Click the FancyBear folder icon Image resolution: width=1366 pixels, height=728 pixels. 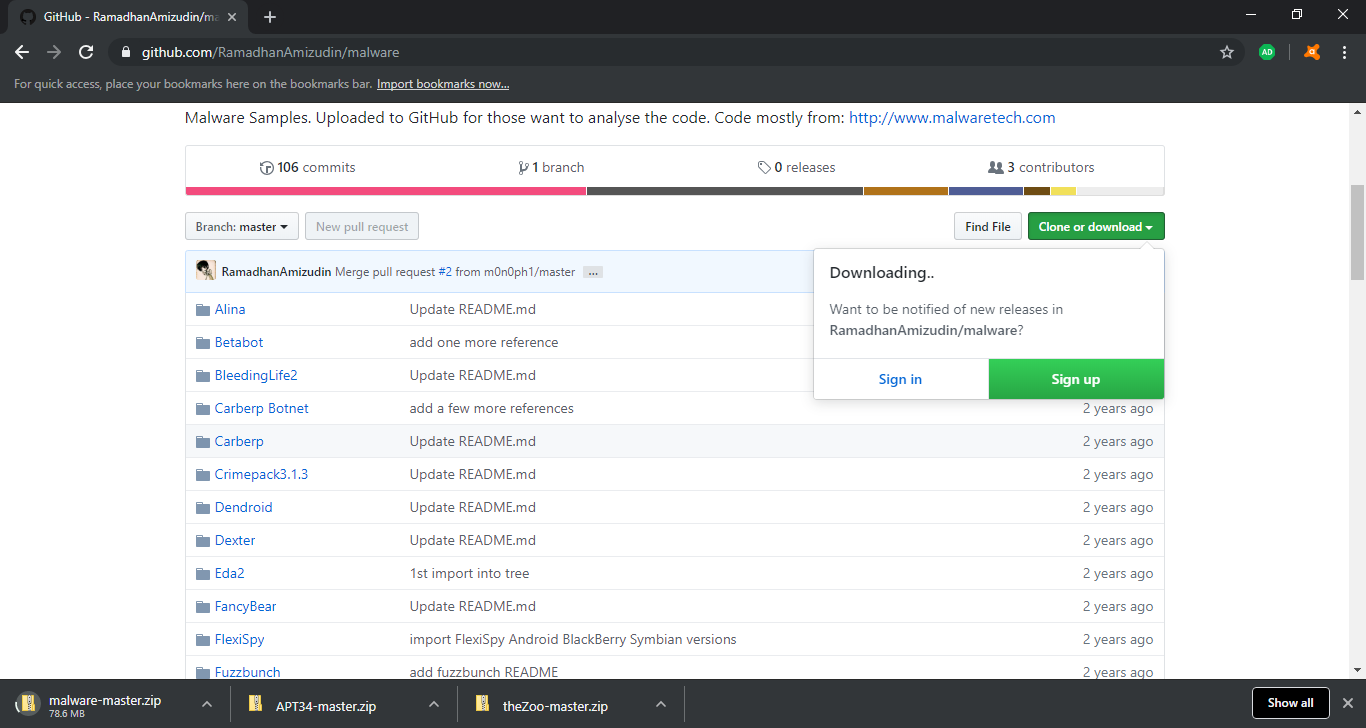[x=203, y=607]
